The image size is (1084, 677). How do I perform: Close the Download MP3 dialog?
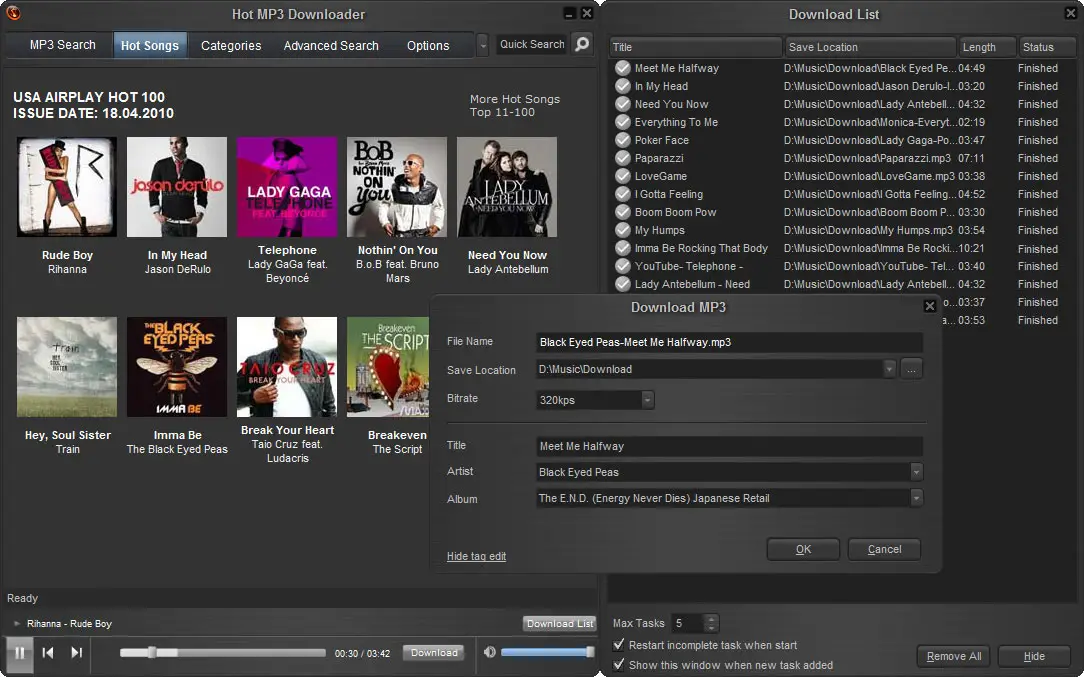click(930, 306)
